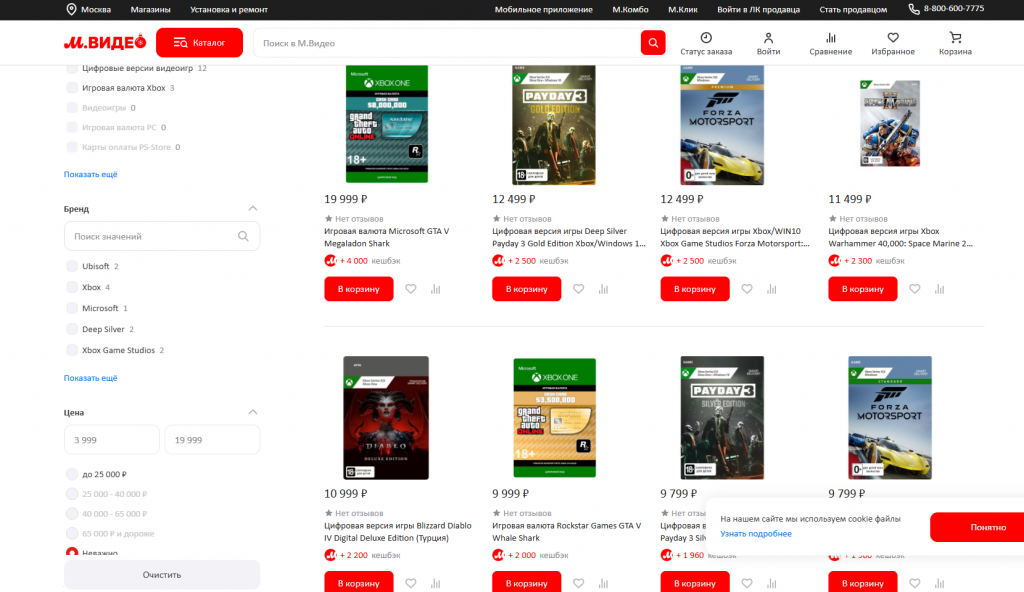This screenshot has width=1024, height=592.
Task: Go to Магазины in top bar
Action: 150,9
